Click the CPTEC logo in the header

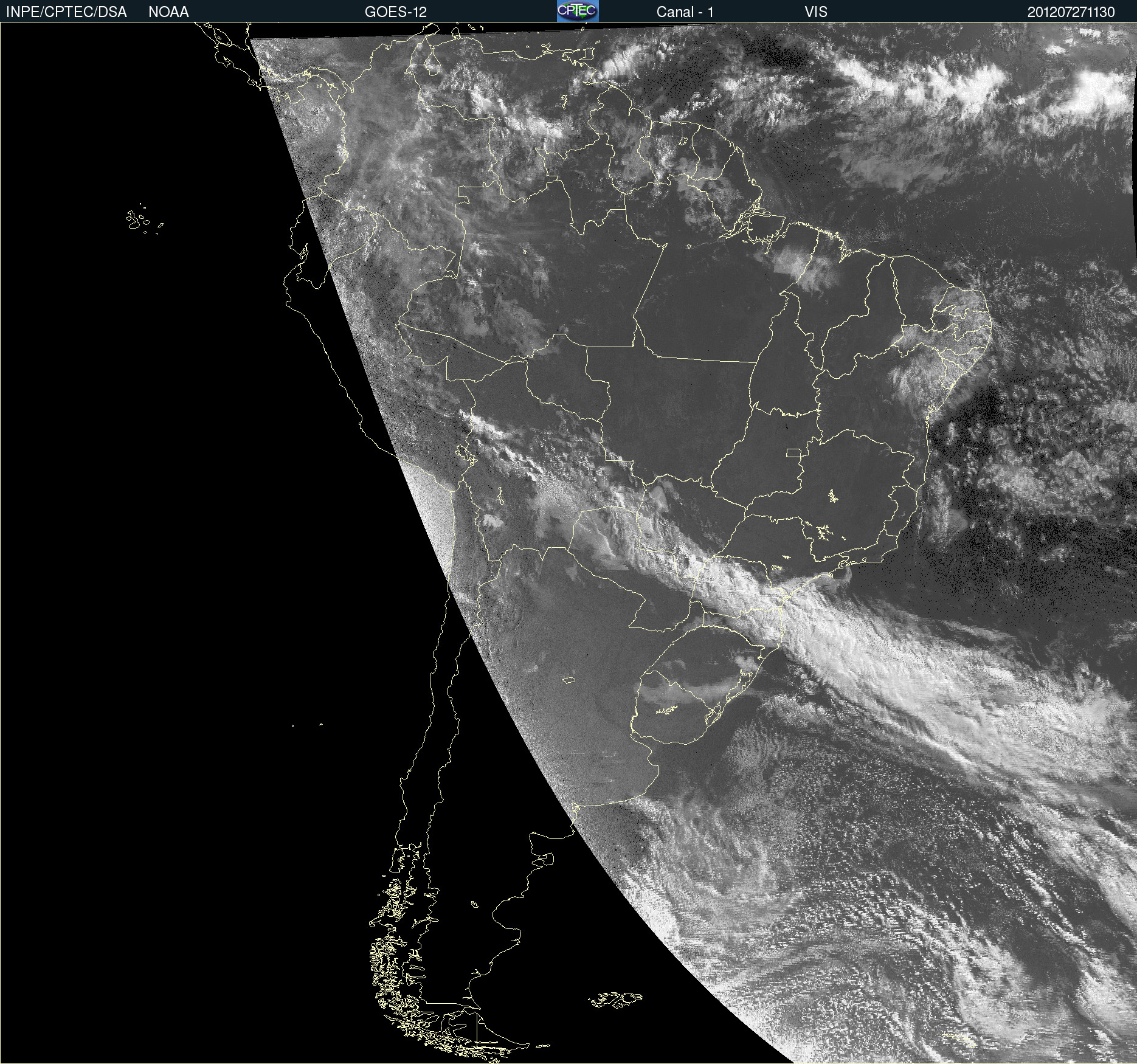pyautogui.click(x=578, y=11)
